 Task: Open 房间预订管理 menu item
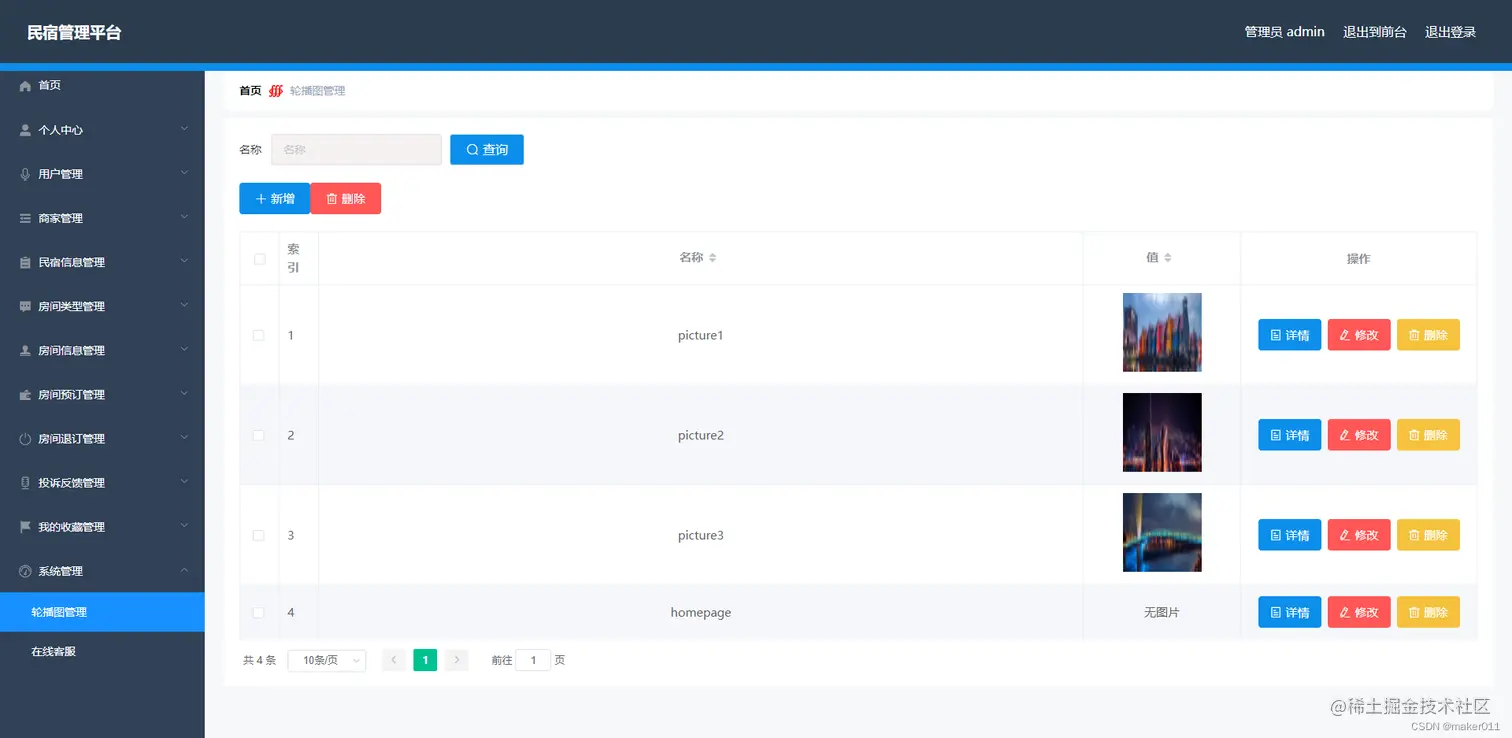pyautogui.click(x=102, y=395)
